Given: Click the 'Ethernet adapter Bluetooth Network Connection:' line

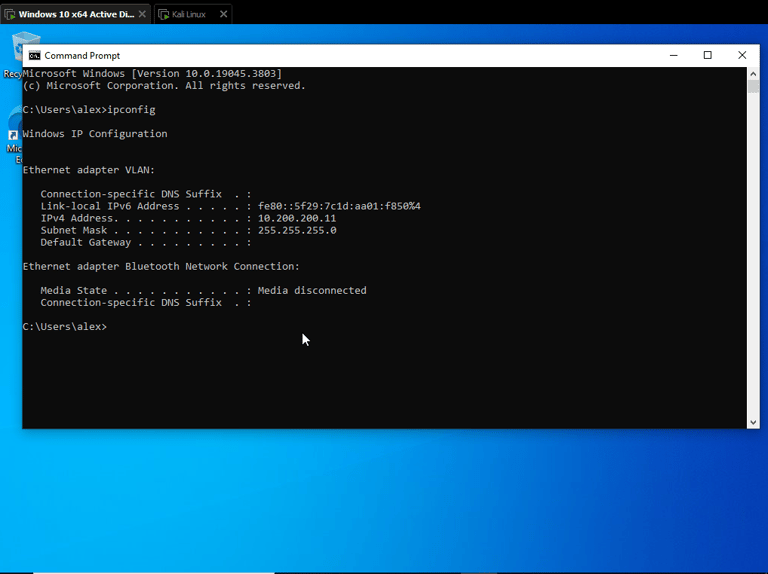Looking at the screenshot, I should [161, 266].
